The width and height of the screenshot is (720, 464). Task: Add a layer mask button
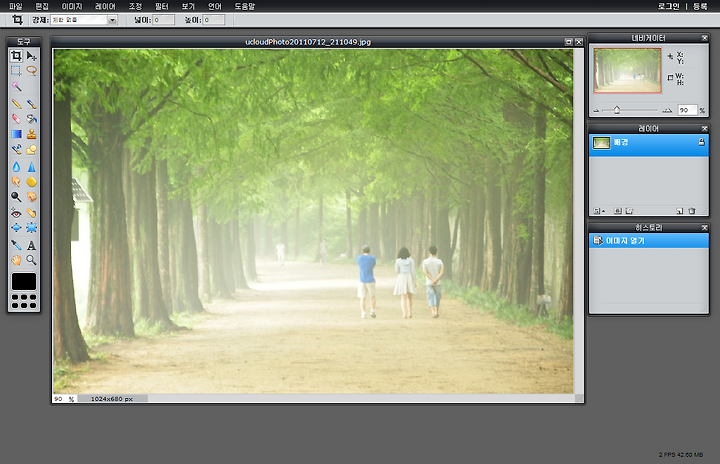[x=618, y=211]
